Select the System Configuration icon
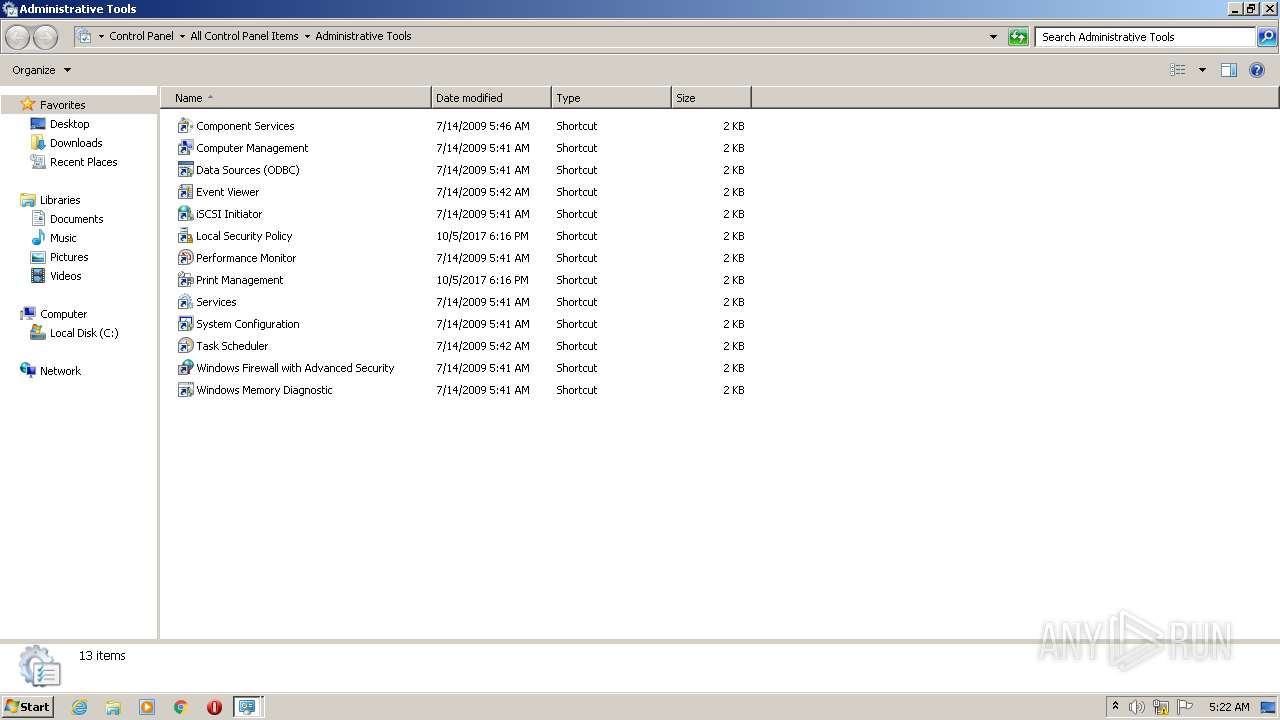Viewport: 1280px width, 720px height. click(185, 324)
